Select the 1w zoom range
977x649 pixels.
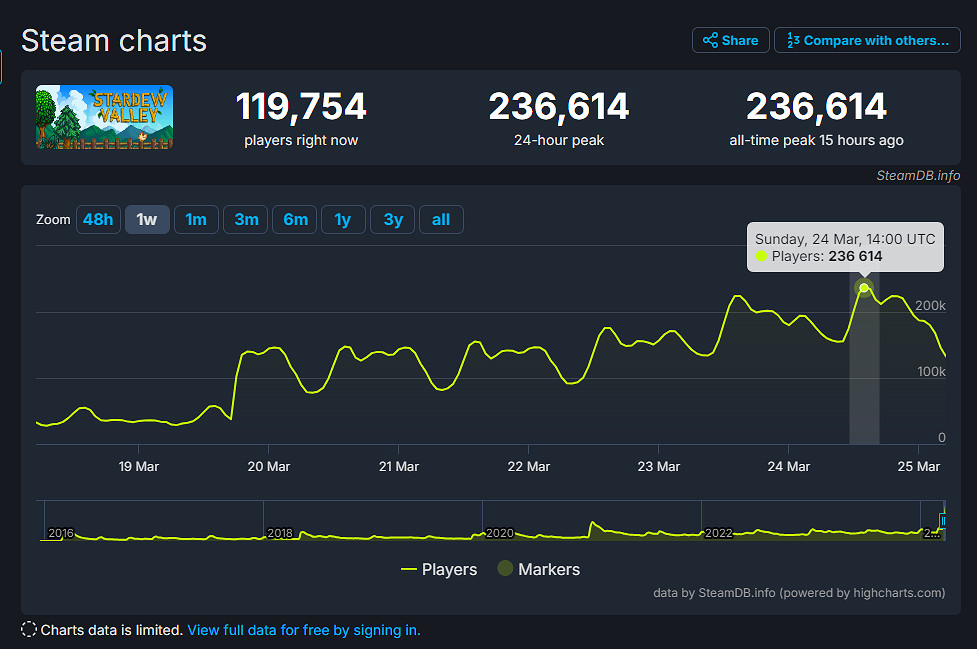coord(147,220)
